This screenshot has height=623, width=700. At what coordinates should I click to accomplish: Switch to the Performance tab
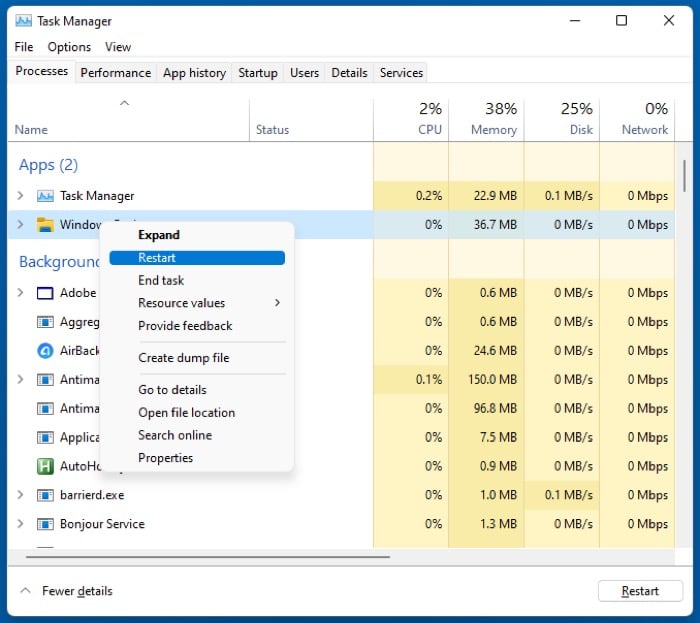[x=116, y=73]
